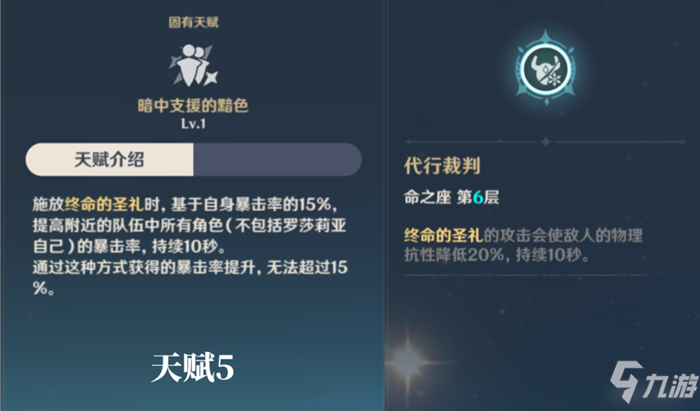Switch to the dark tab beside 天赋介绍
700x411 pixels.
coord(277,159)
